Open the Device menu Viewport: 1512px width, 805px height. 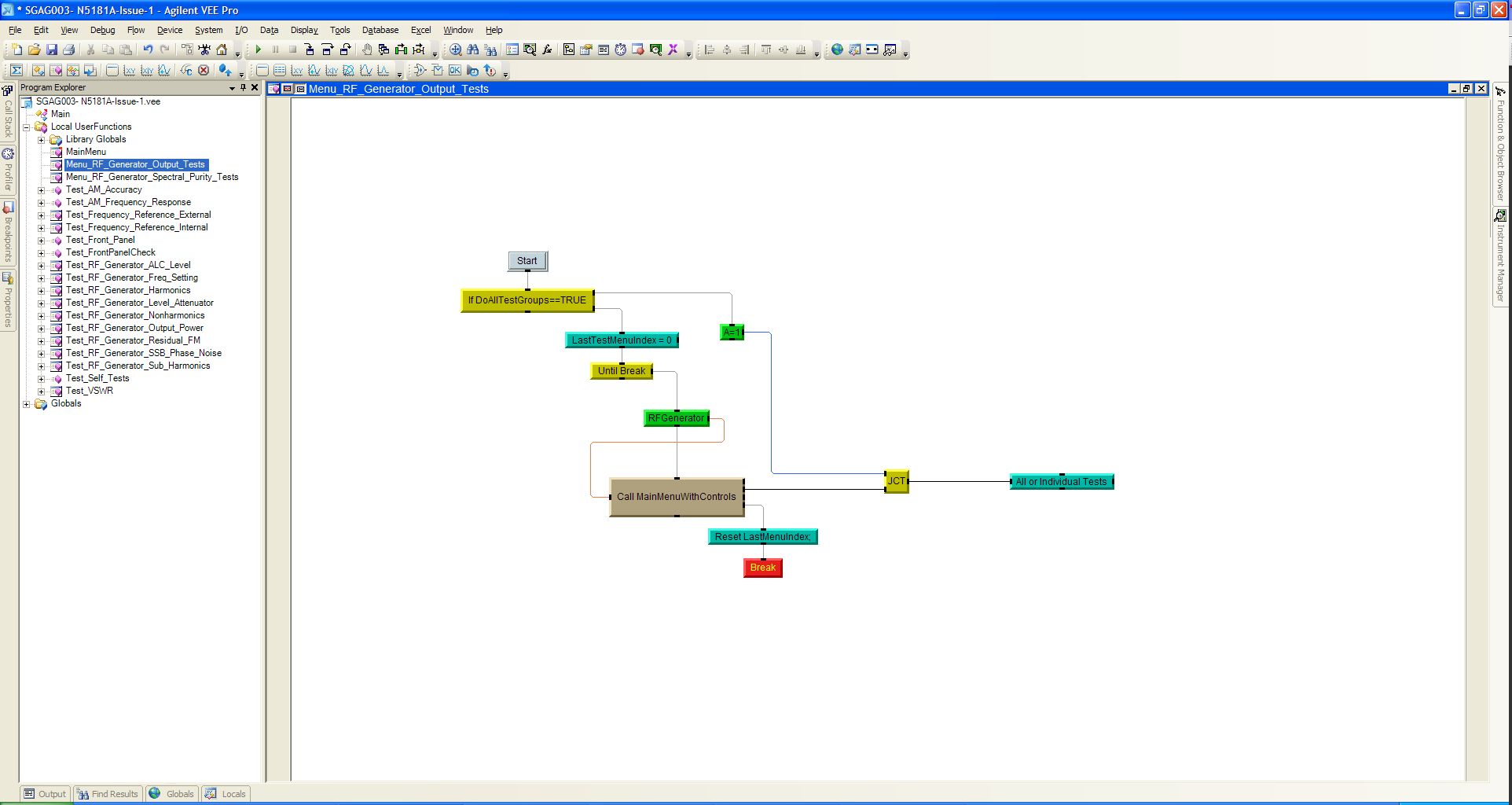(169, 30)
